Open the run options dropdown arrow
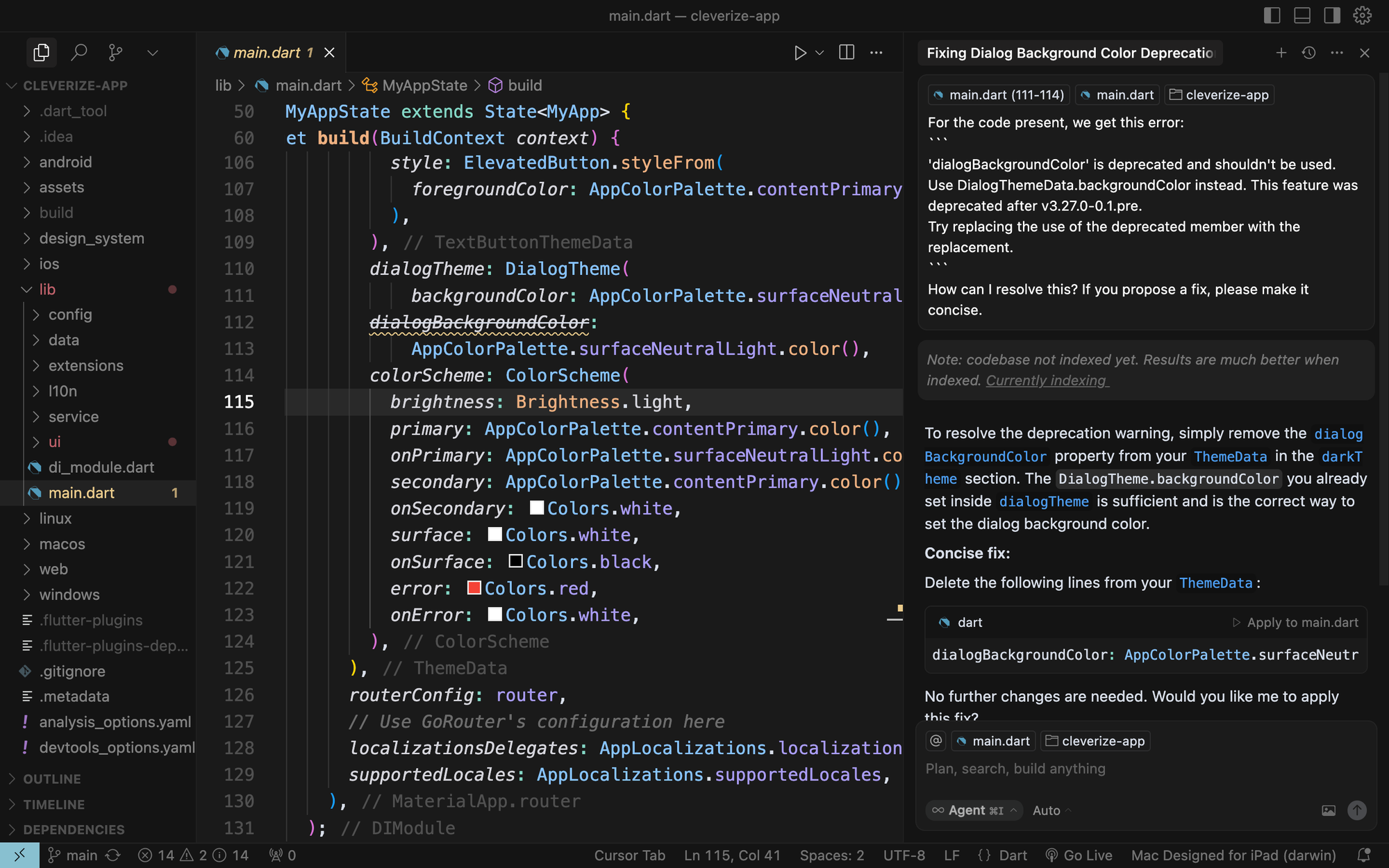The image size is (1389, 868). [820, 53]
